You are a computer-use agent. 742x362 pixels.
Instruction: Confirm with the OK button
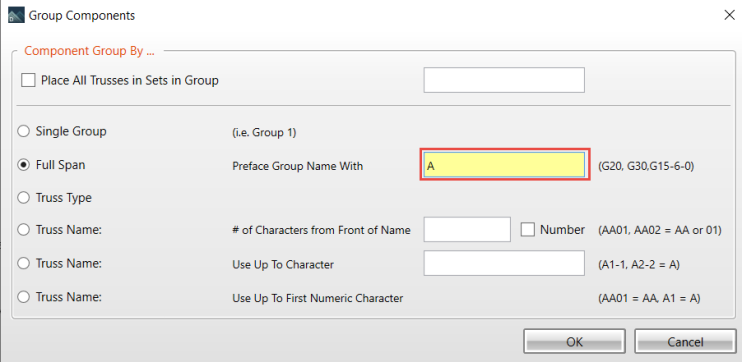(574, 342)
